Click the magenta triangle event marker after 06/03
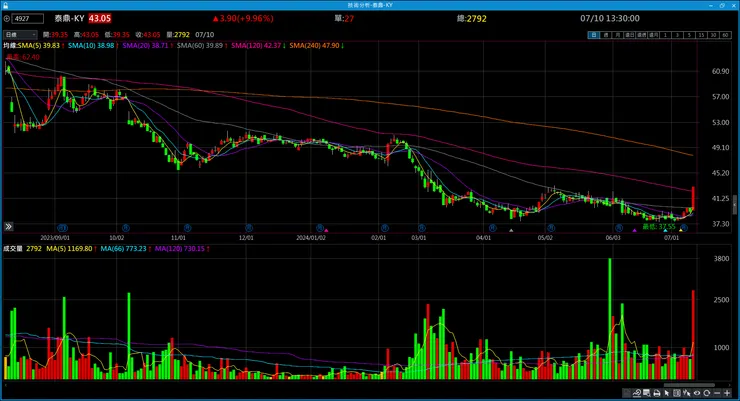 [634, 231]
